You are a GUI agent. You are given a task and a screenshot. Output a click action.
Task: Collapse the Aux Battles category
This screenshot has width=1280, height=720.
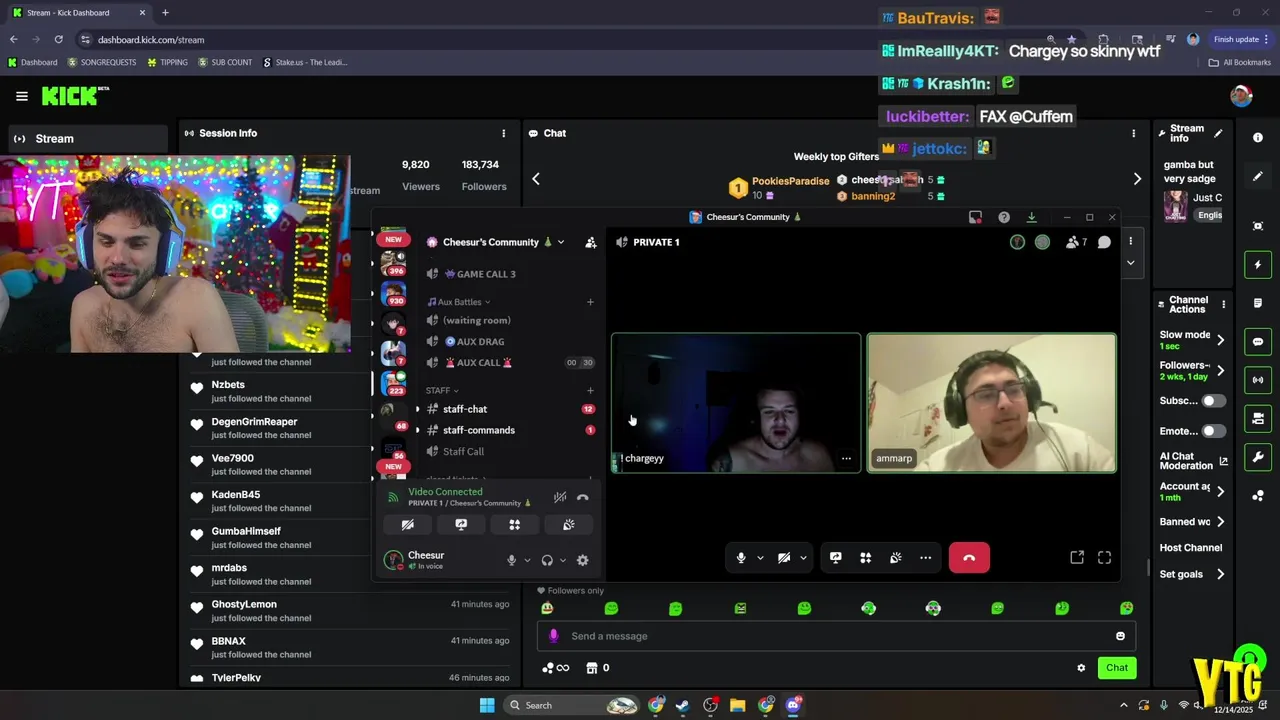point(459,302)
